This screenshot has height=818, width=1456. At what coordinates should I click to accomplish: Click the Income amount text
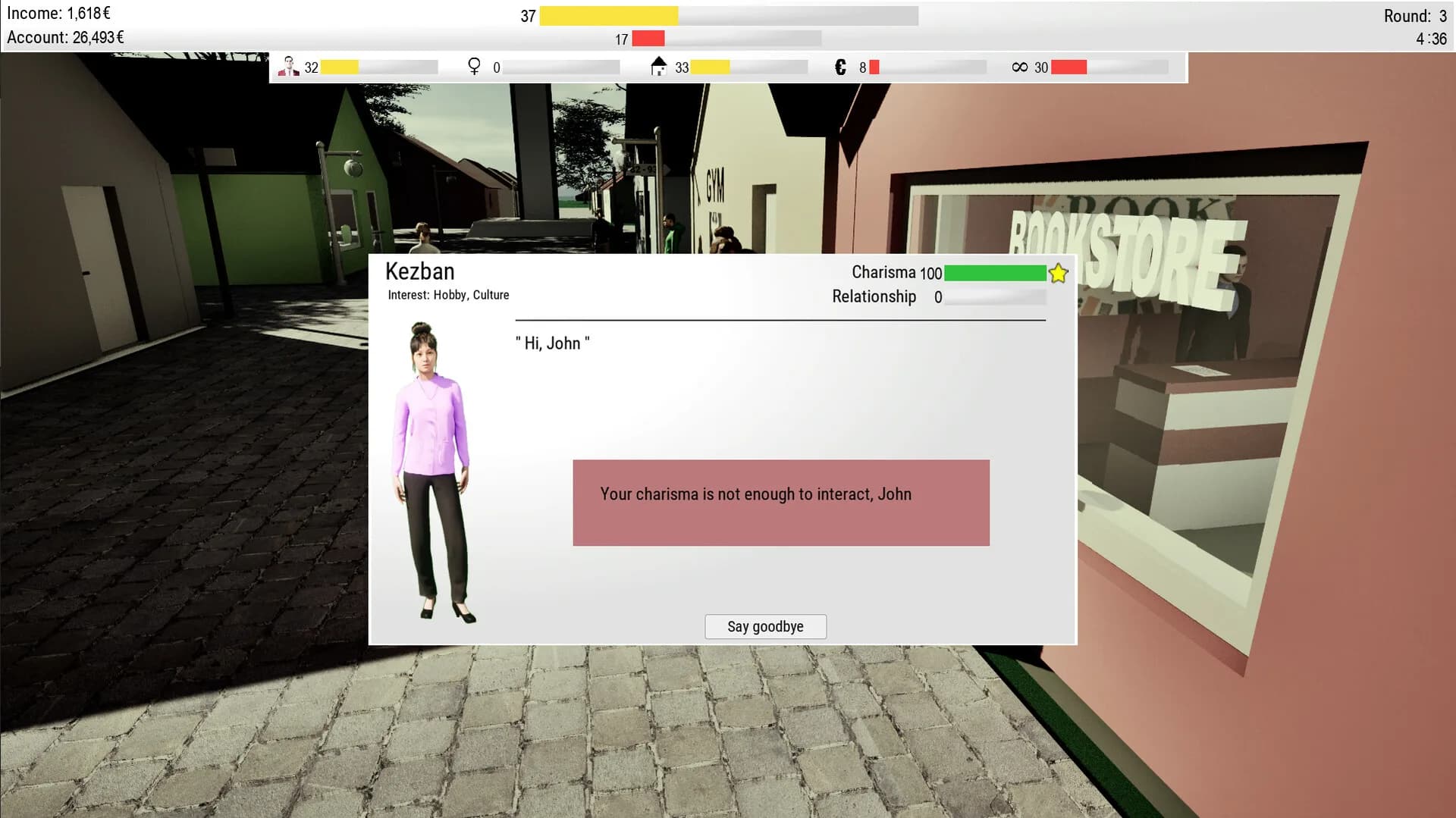tap(59, 13)
